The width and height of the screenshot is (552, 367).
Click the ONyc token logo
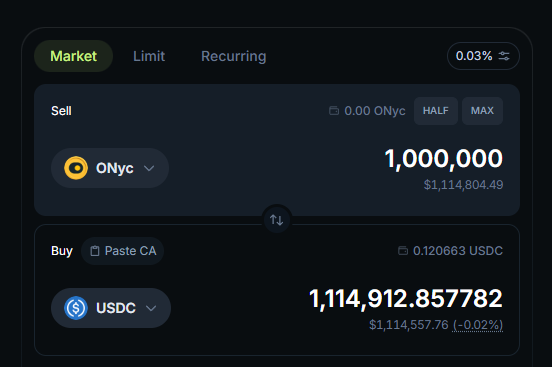[76, 168]
